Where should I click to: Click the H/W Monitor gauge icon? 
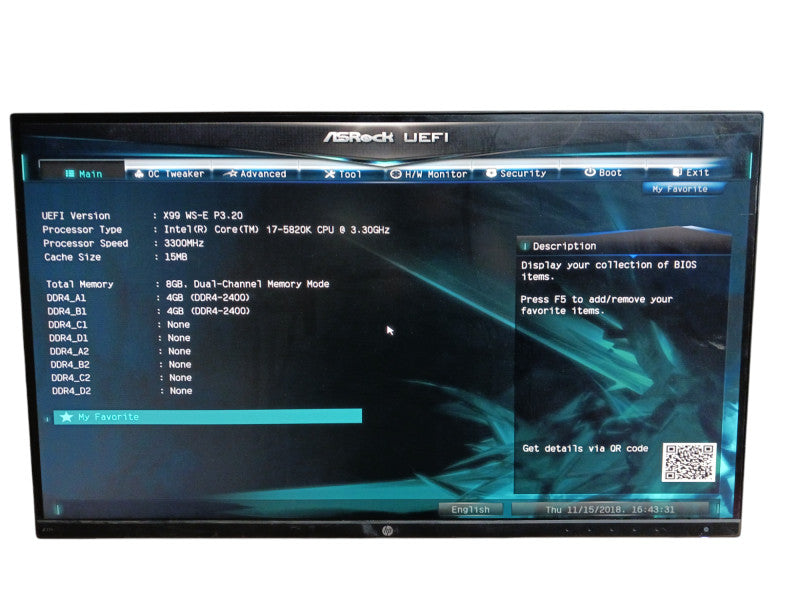coord(395,174)
